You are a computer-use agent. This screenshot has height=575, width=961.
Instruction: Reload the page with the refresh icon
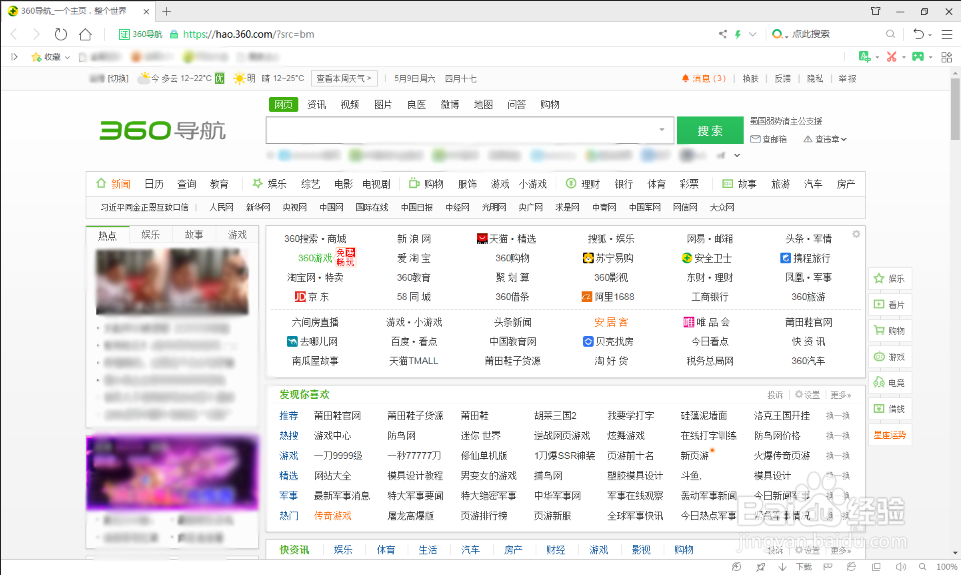[x=60, y=34]
